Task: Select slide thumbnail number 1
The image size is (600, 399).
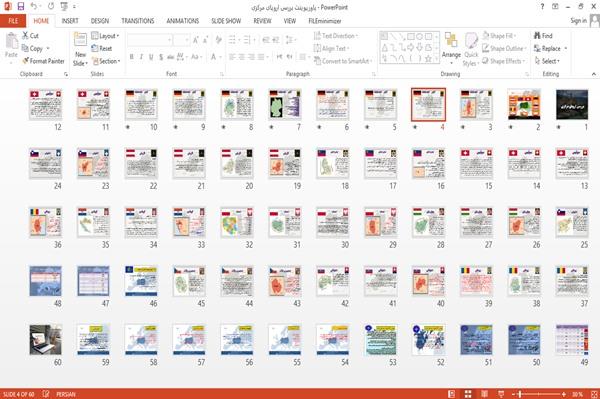Action: click(x=572, y=104)
